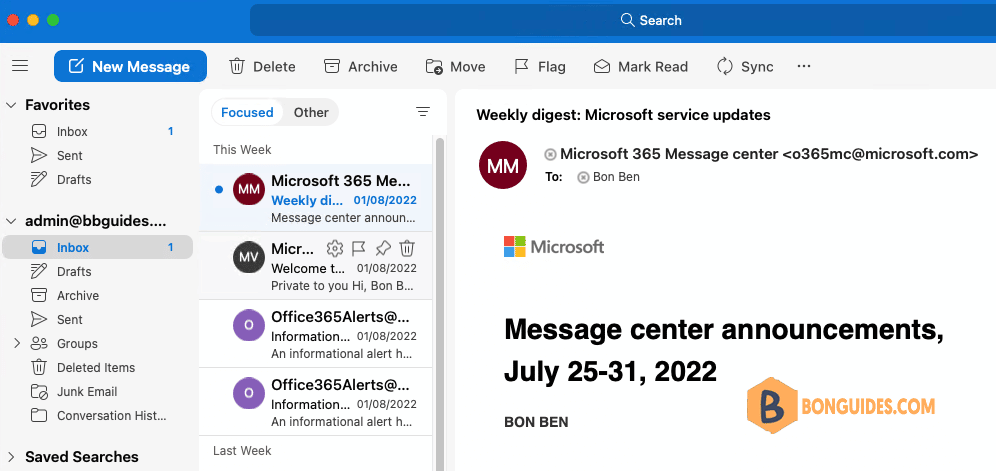Open the Junk Email folder
The height and width of the screenshot is (471, 996).
(x=97, y=392)
